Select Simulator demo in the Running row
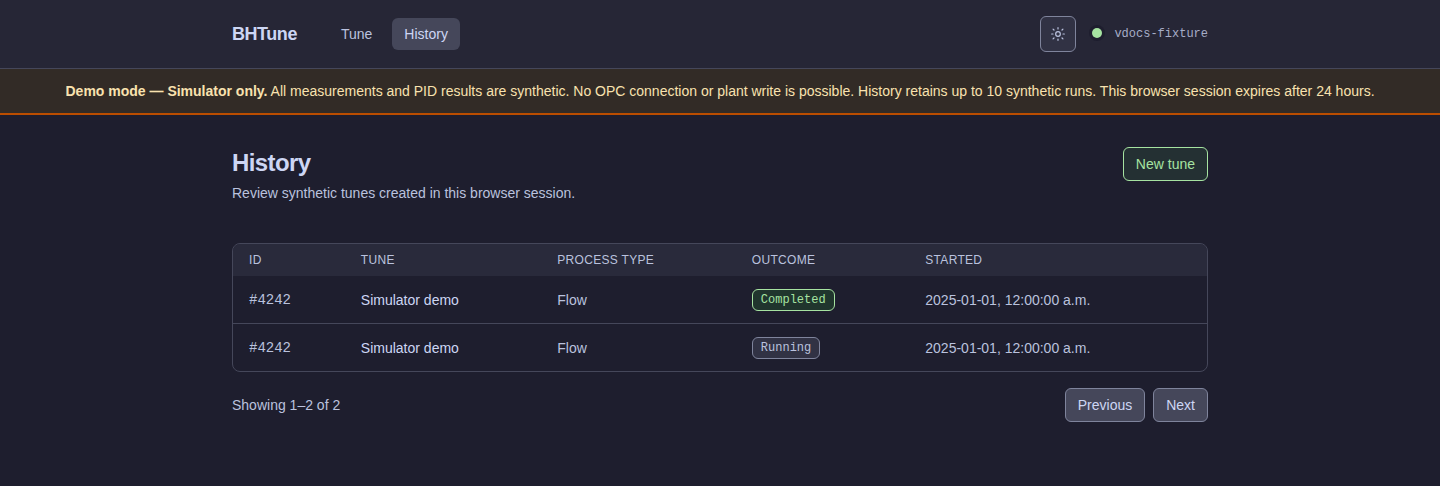The width and height of the screenshot is (1440, 486). [x=410, y=348]
